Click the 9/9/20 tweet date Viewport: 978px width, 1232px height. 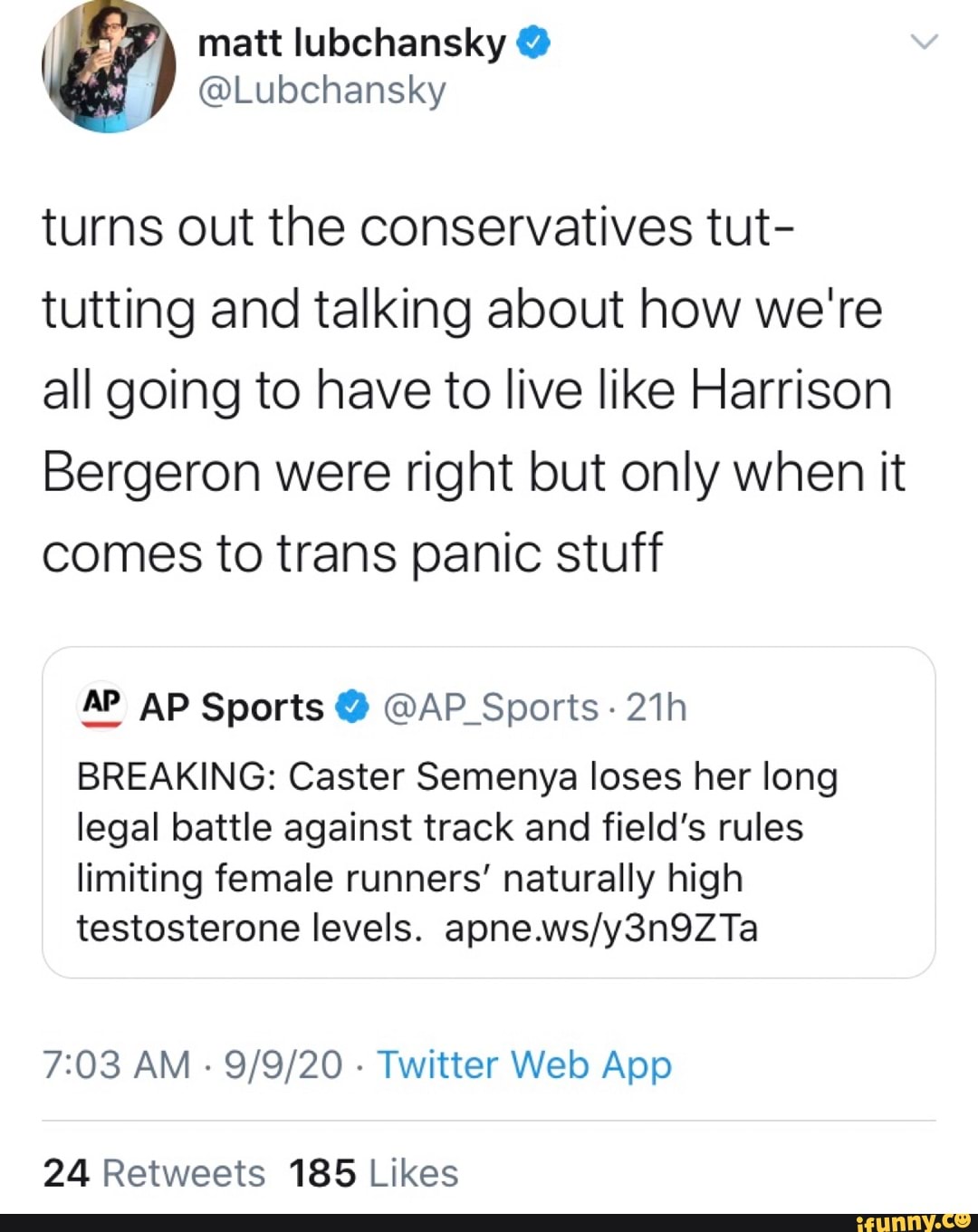pyautogui.click(x=283, y=1064)
